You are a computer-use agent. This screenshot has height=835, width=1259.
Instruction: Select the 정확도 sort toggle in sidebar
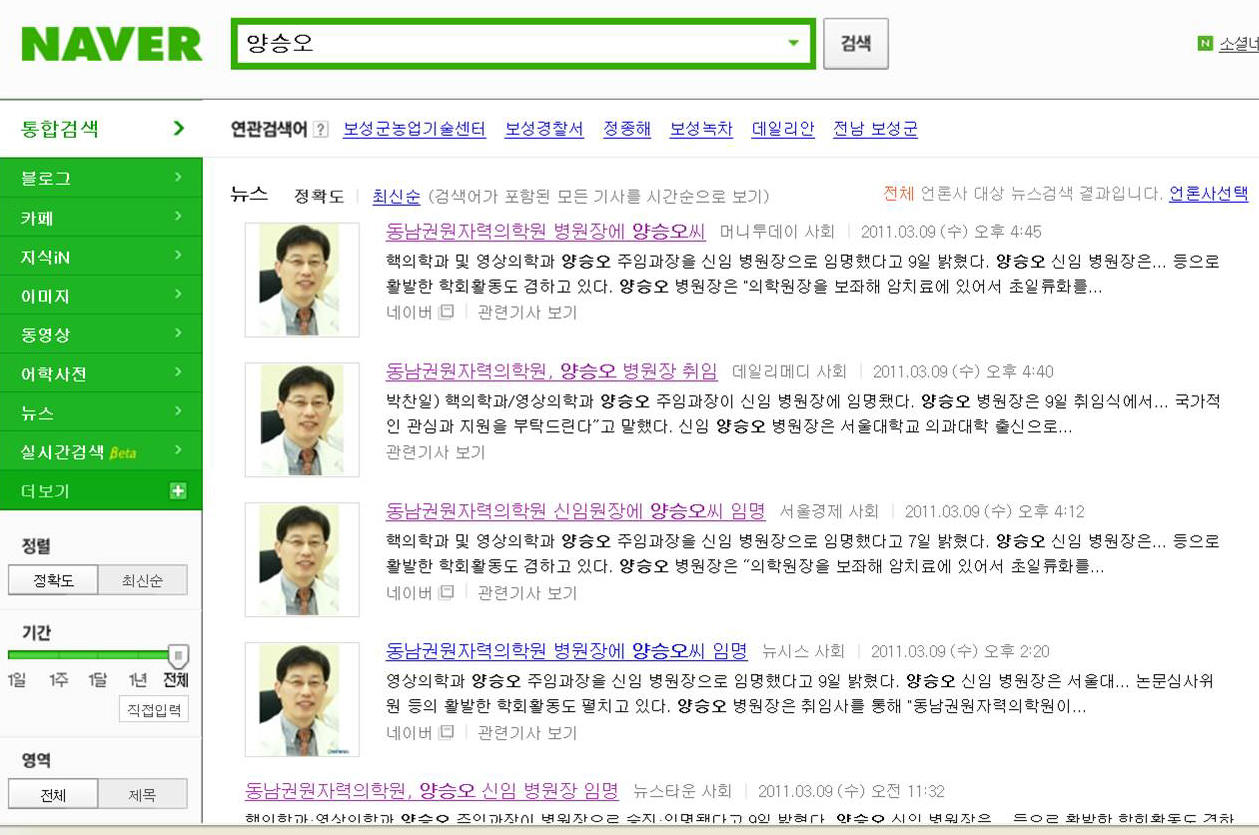[53, 580]
